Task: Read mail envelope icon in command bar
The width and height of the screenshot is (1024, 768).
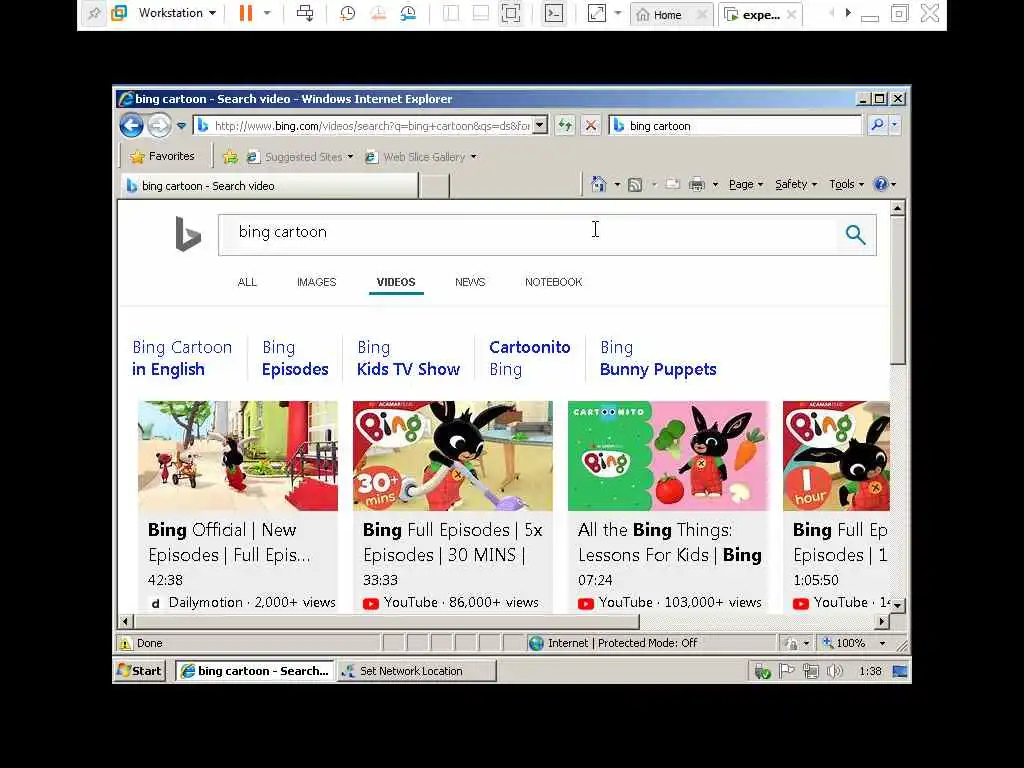Action: 673,185
